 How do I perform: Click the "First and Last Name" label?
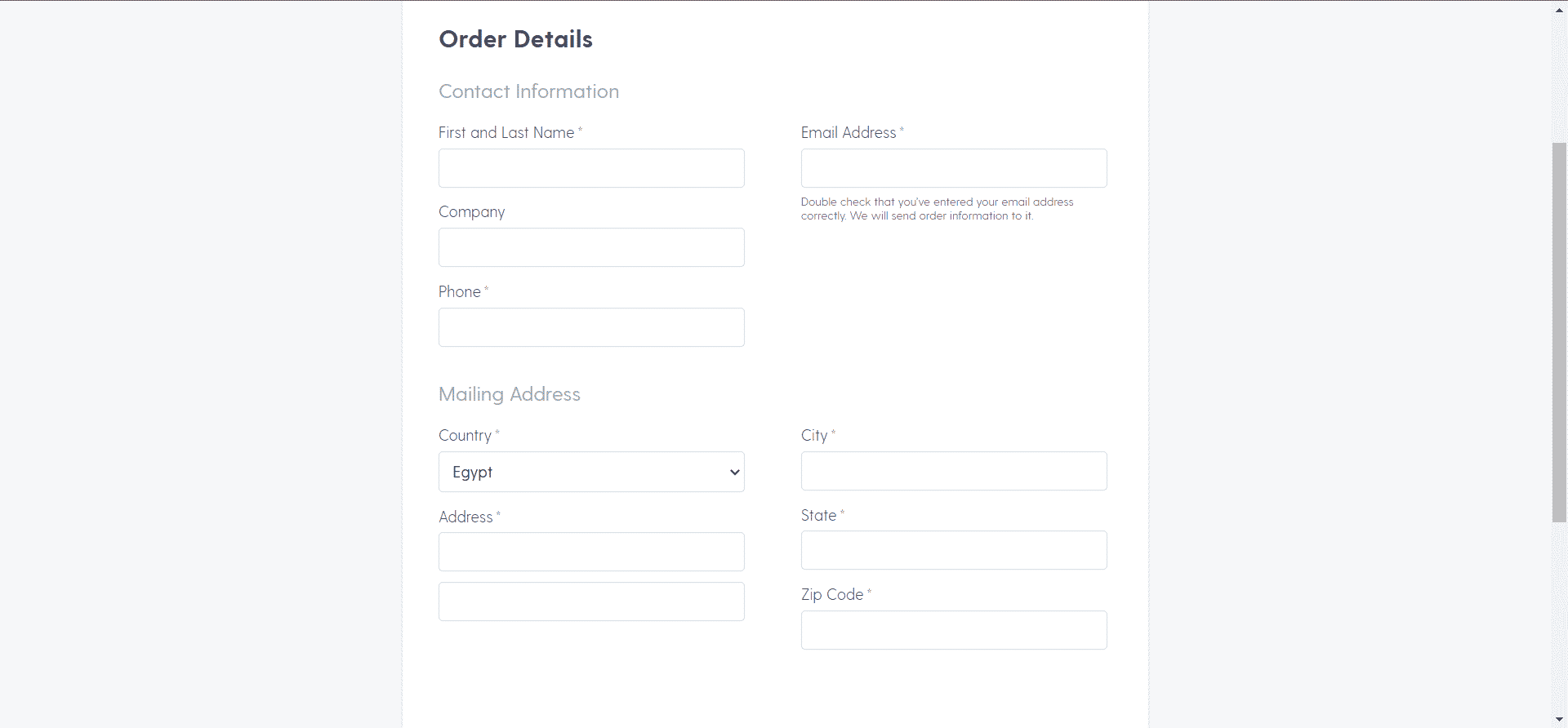tap(506, 132)
